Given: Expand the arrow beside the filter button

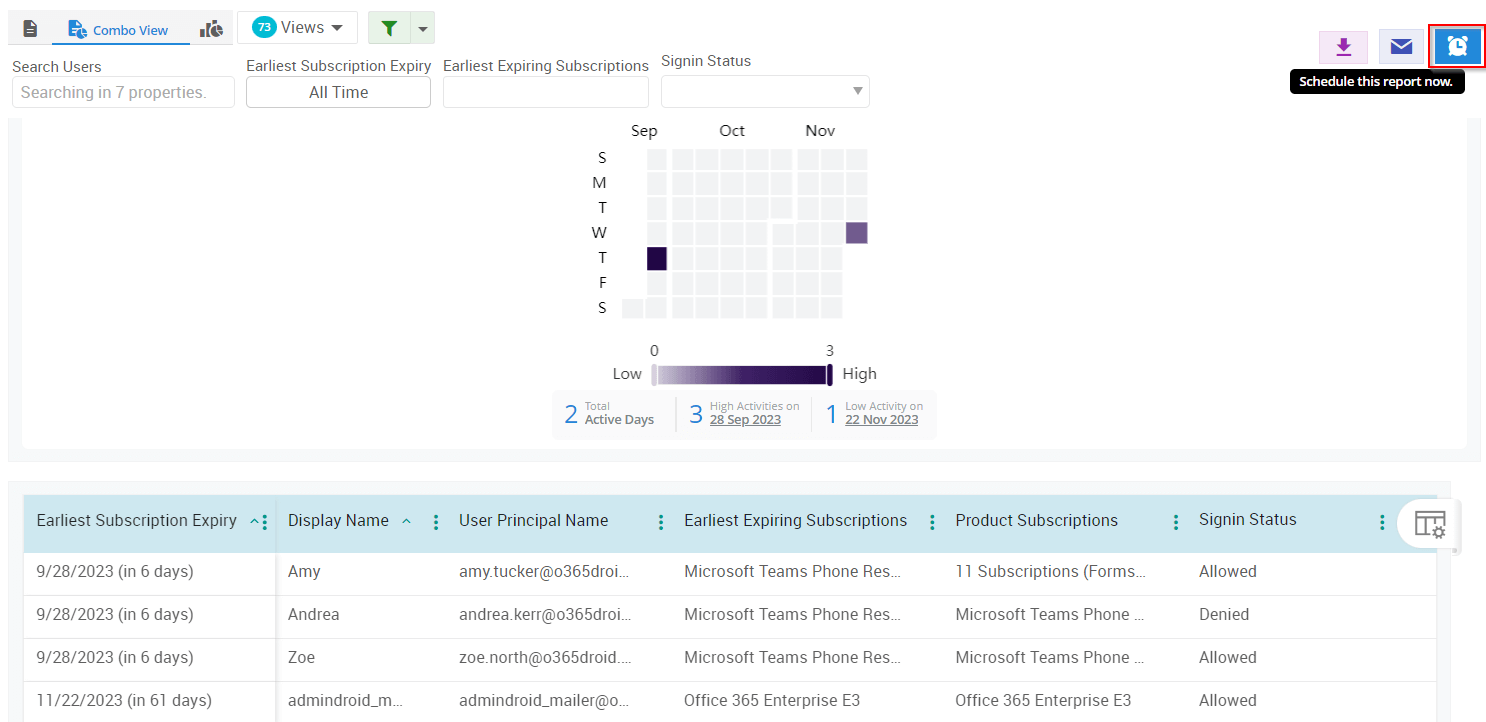Looking at the screenshot, I should 423,29.
